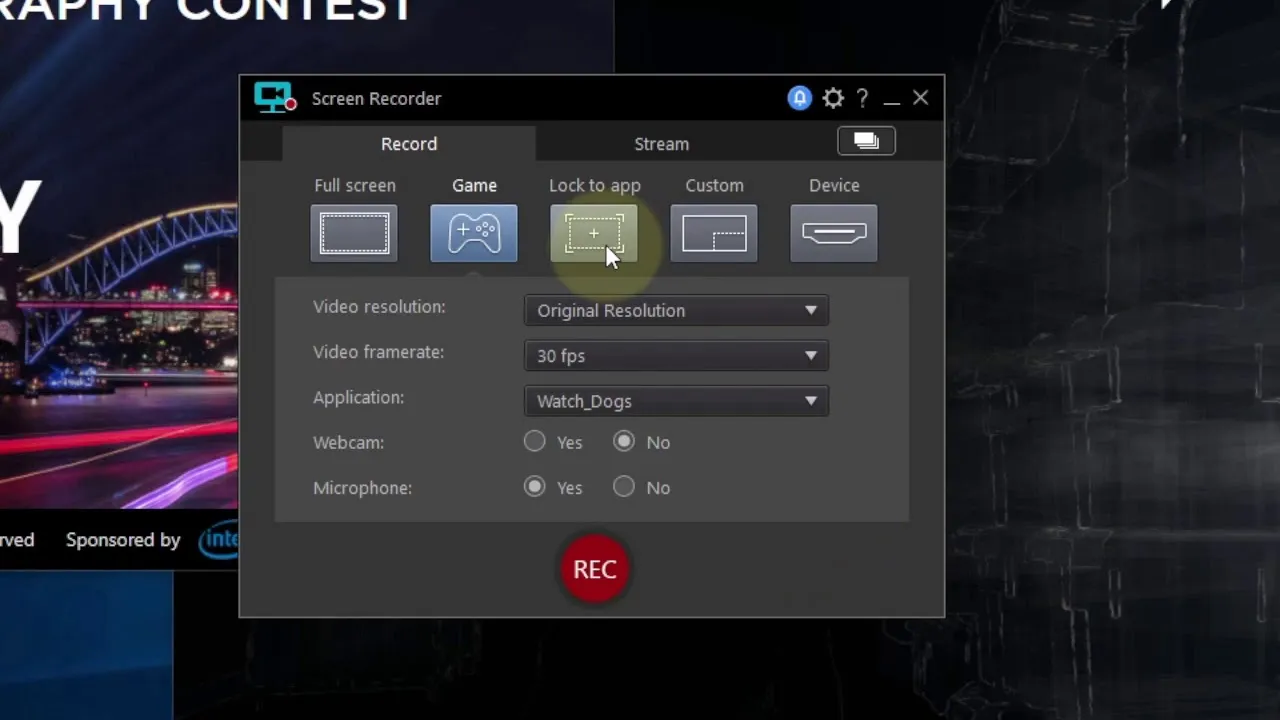
Task: Click the Device mode label
Action: tap(834, 185)
